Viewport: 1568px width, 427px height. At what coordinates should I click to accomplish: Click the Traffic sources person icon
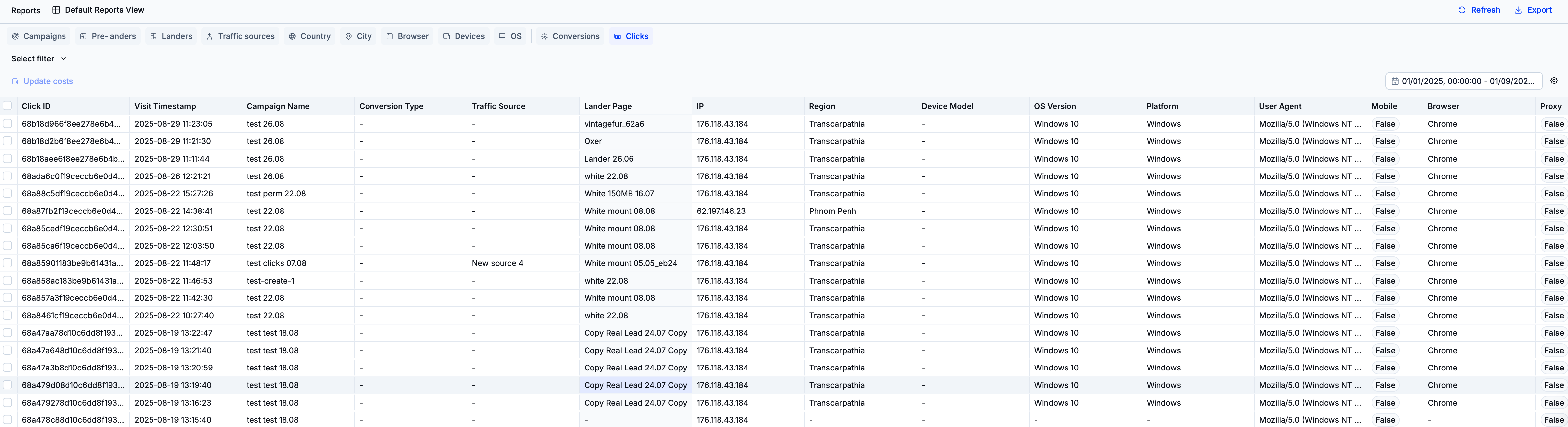[209, 36]
